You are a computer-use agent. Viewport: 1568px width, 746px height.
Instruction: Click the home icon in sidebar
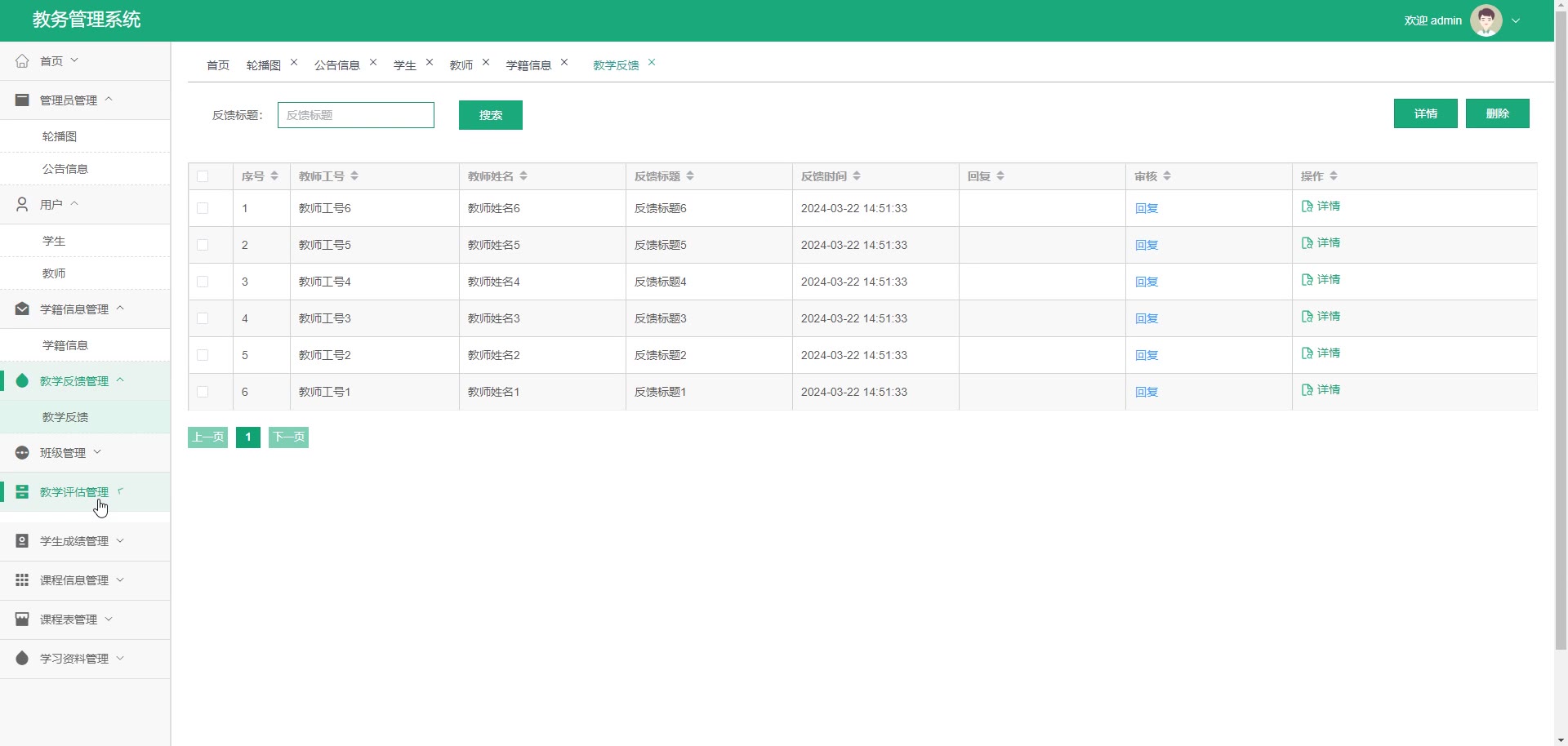22,61
